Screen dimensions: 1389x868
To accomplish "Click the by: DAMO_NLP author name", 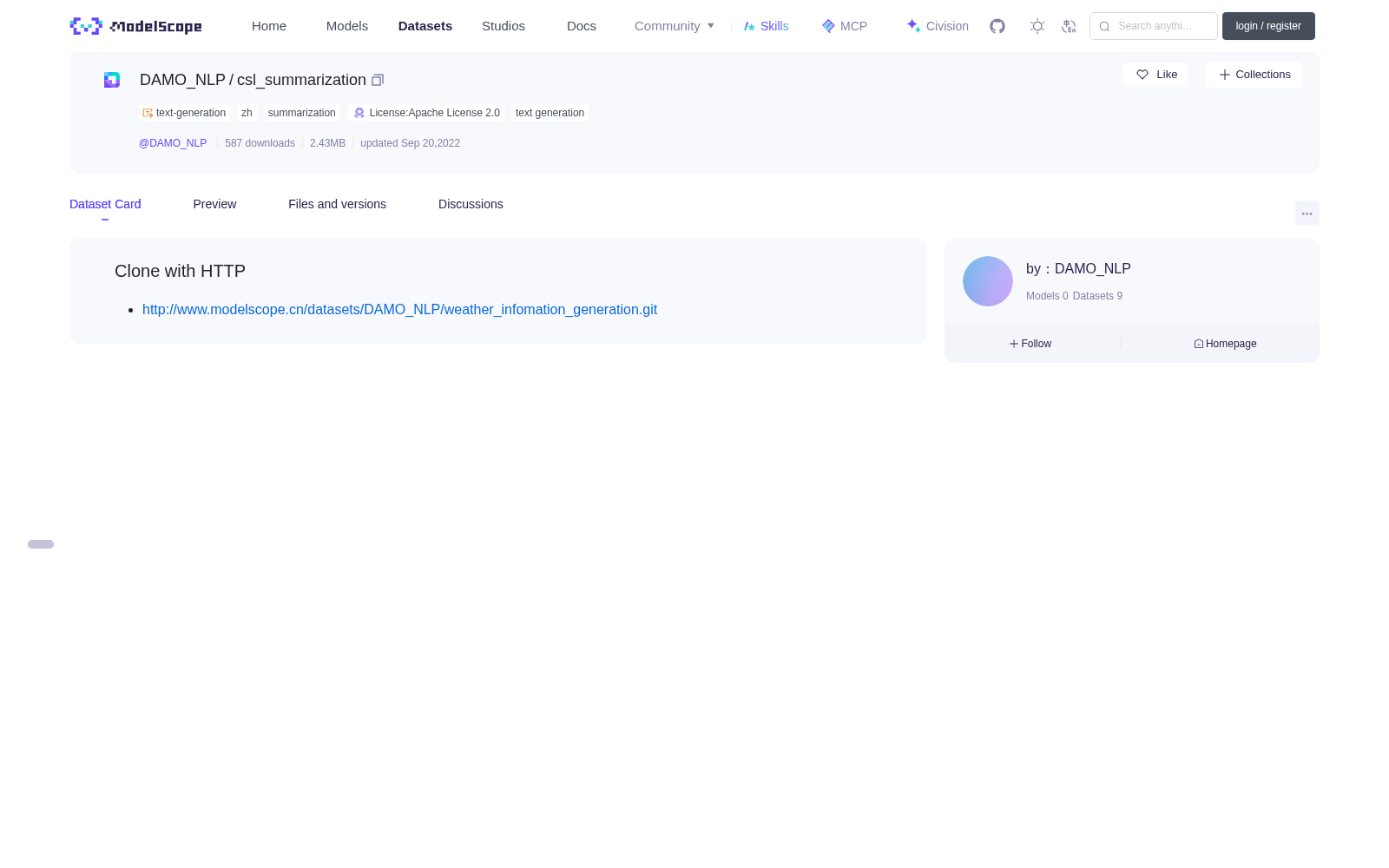I will pos(1078,269).
